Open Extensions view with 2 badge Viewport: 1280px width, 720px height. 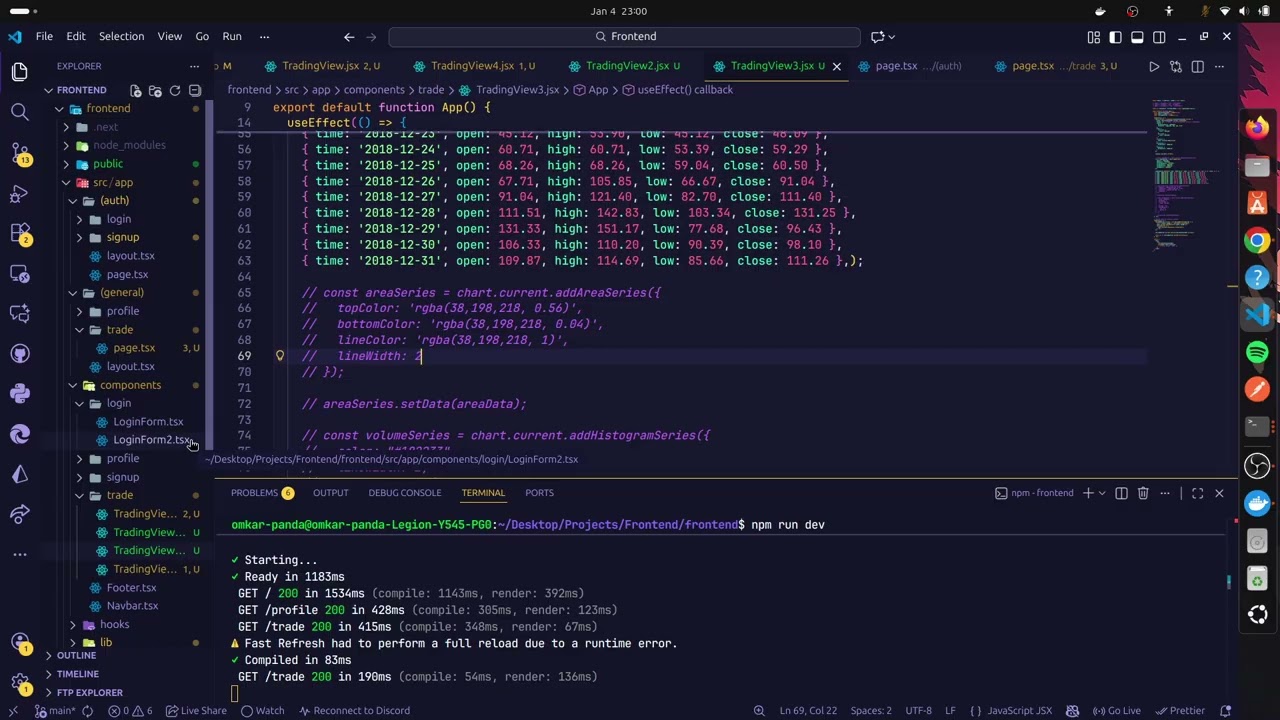[20, 233]
